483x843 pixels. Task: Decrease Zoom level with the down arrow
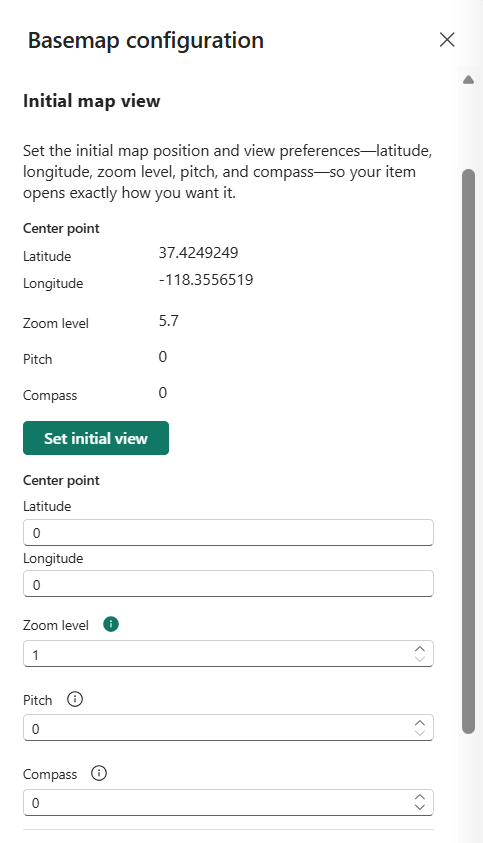click(x=420, y=659)
